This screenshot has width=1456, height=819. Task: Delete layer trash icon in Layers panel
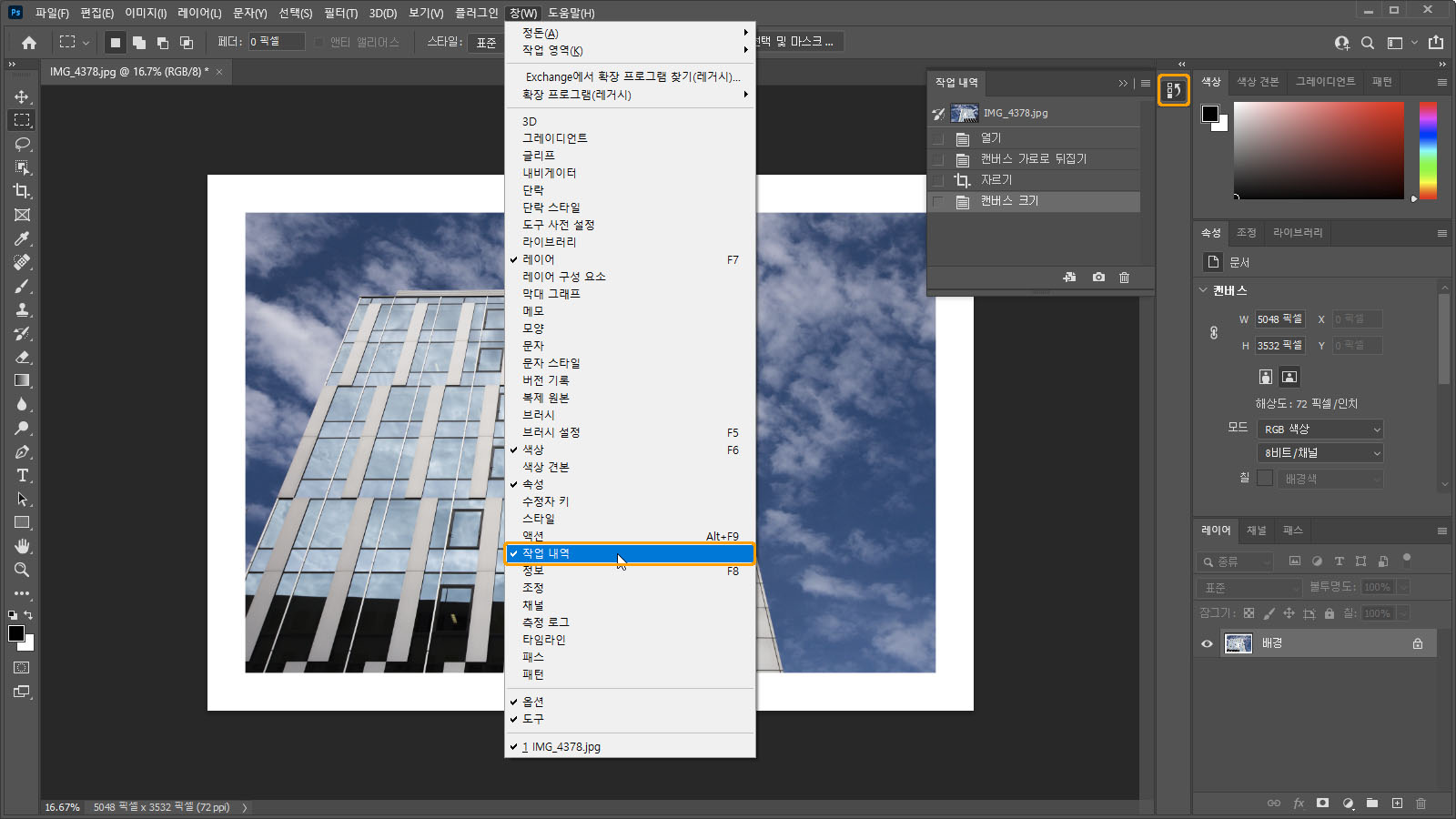(1421, 804)
